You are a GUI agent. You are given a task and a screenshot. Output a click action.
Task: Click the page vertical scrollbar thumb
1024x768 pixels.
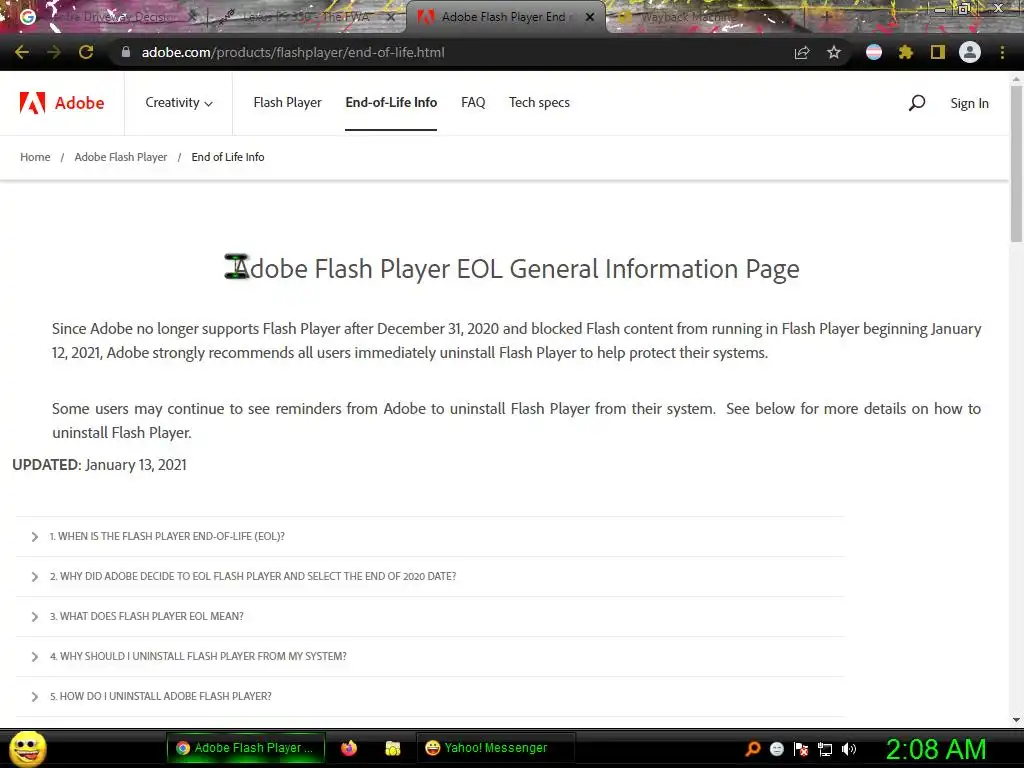coord(1016,163)
